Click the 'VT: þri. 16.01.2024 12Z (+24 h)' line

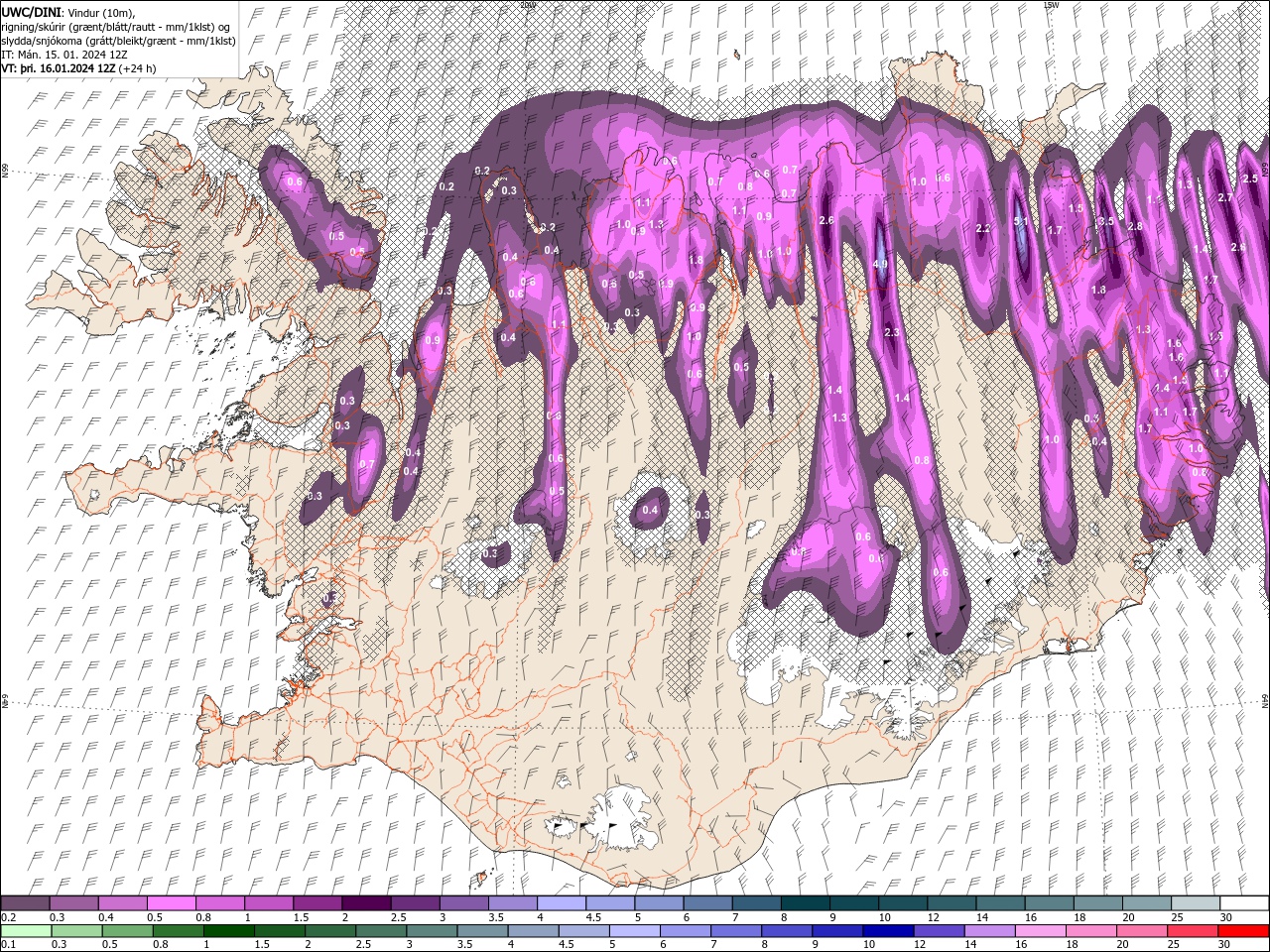[78, 68]
